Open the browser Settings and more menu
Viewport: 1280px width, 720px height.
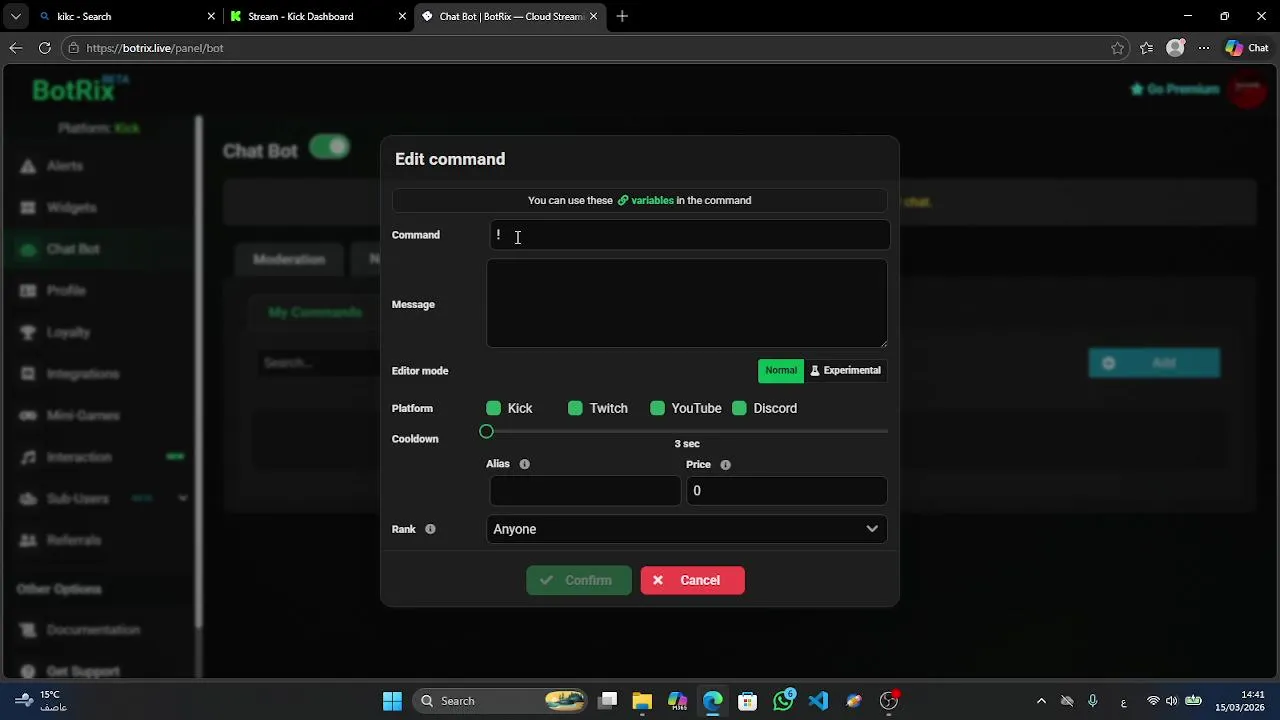(1204, 48)
